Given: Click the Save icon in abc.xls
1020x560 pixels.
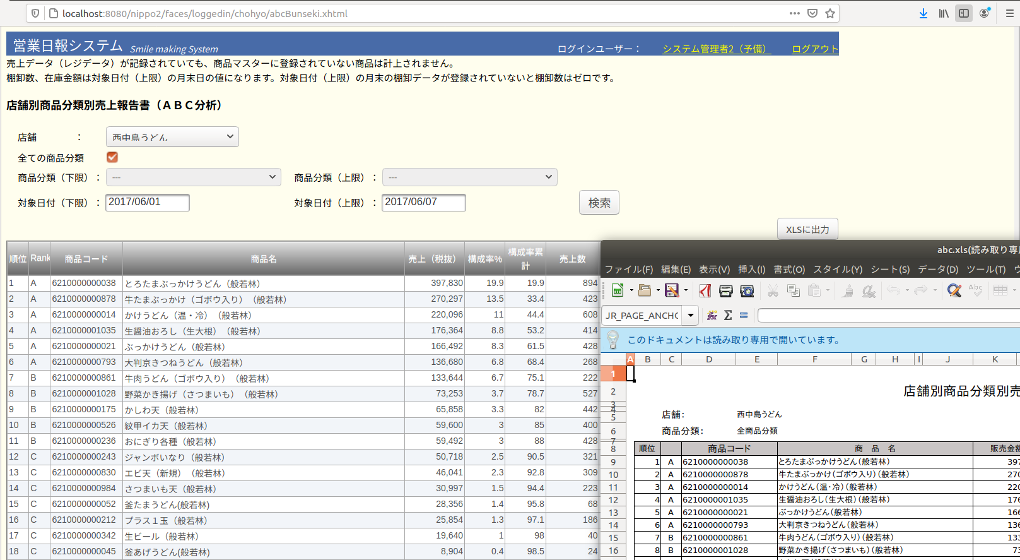Looking at the screenshot, I should [x=671, y=291].
